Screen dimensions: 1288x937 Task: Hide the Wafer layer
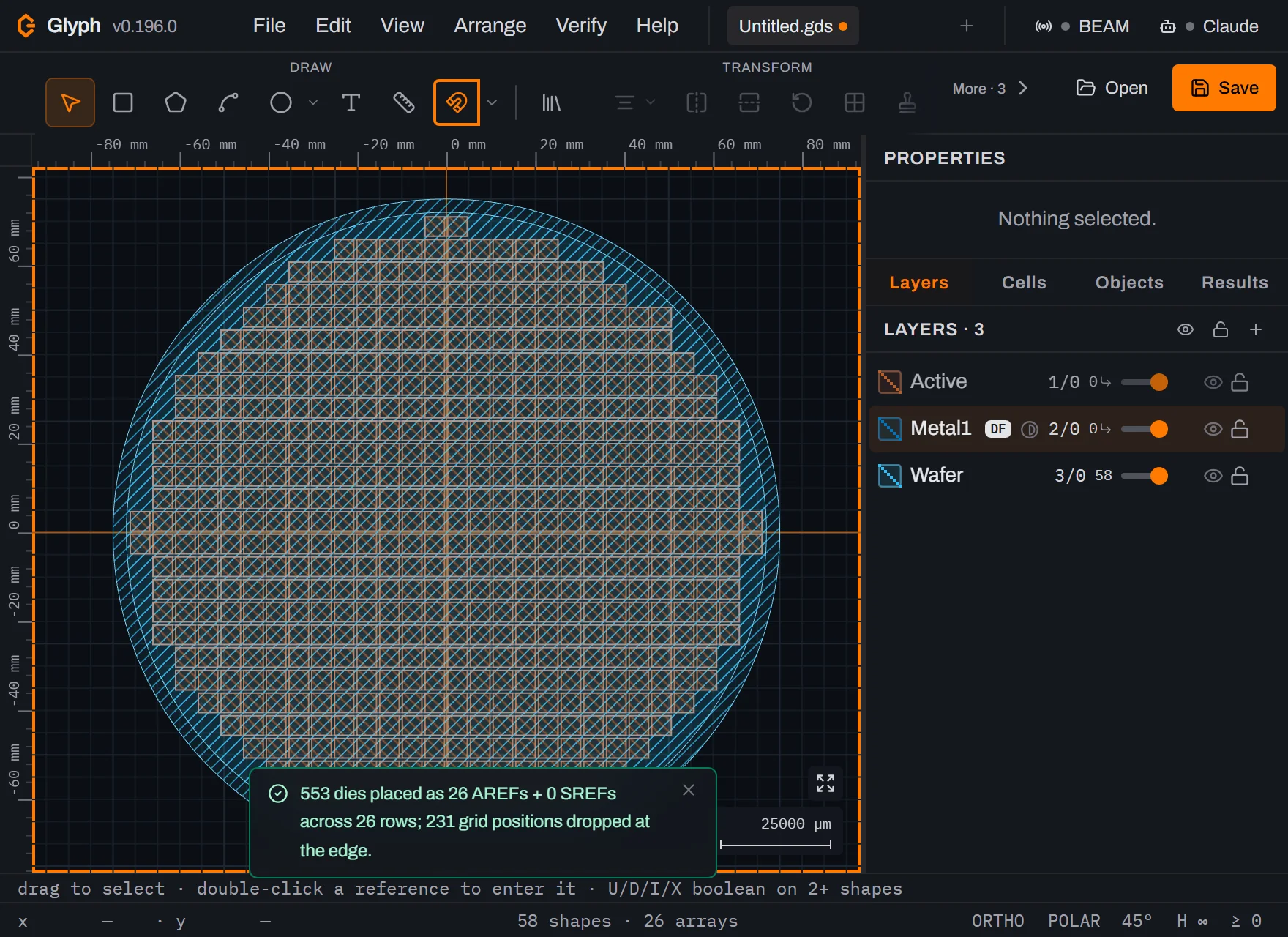[1213, 476]
